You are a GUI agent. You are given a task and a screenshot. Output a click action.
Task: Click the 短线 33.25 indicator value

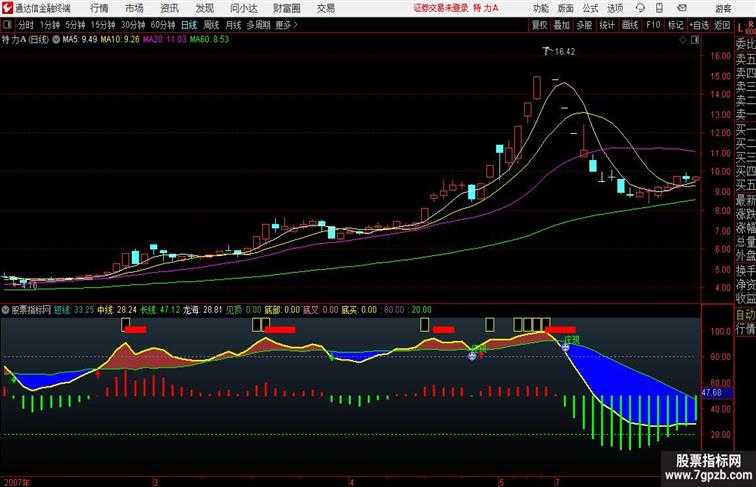pos(74,310)
